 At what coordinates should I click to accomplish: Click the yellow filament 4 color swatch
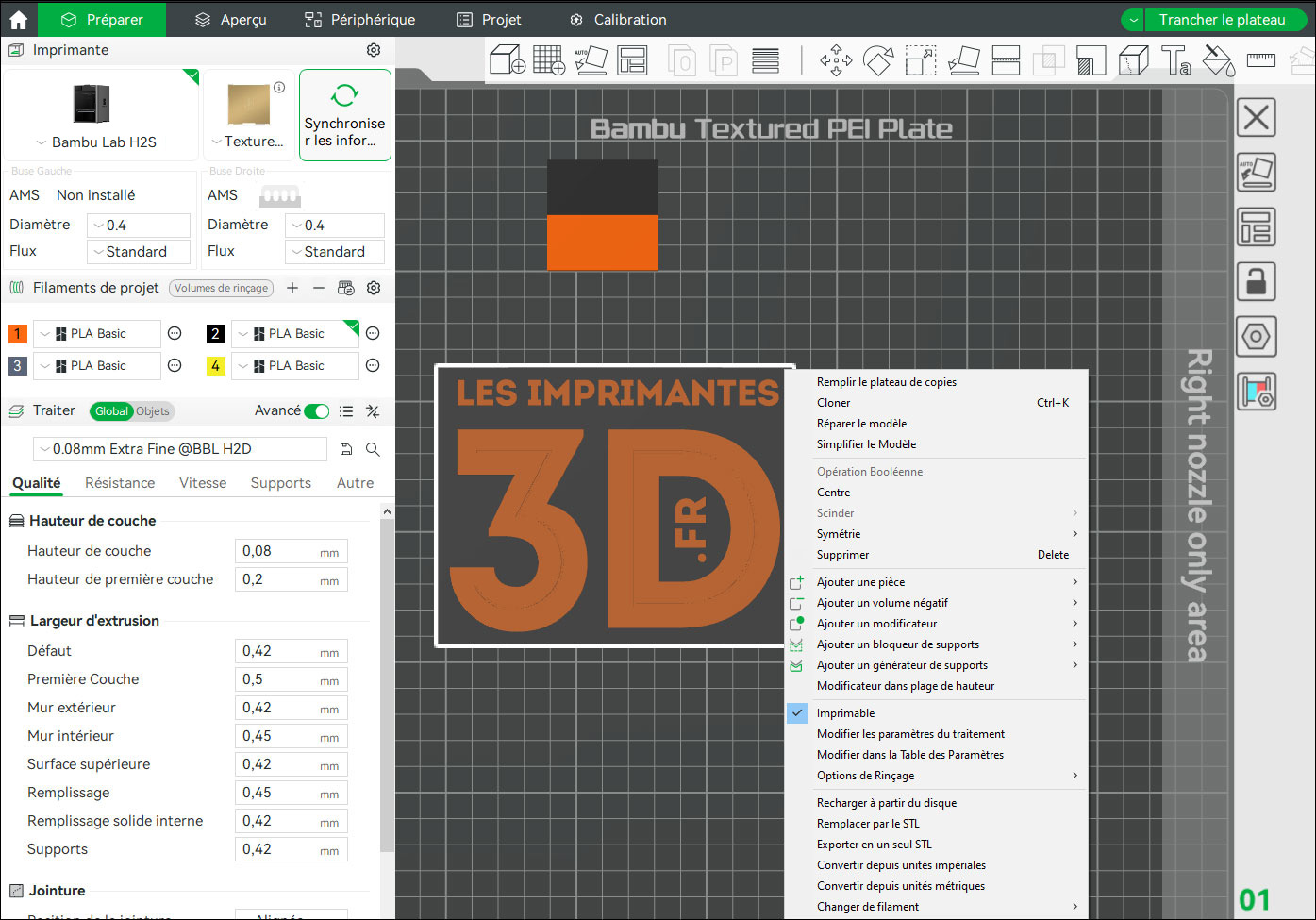(216, 366)
